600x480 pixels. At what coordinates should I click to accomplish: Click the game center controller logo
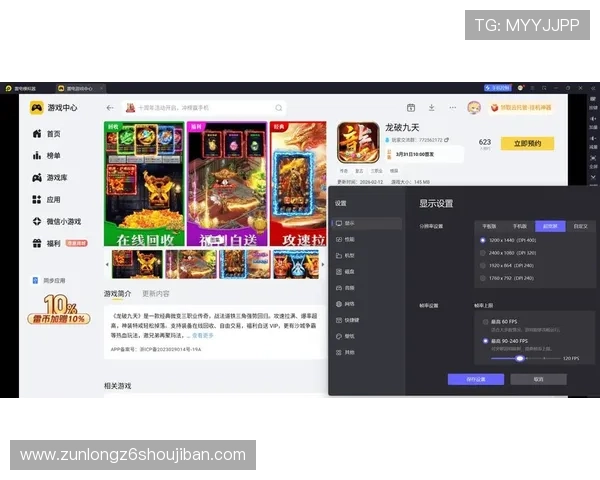coord(37,108)
